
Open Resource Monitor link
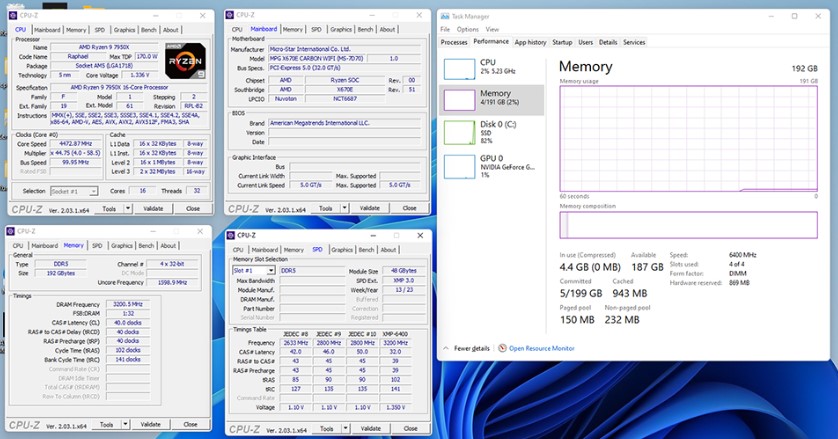click(541, 348)
